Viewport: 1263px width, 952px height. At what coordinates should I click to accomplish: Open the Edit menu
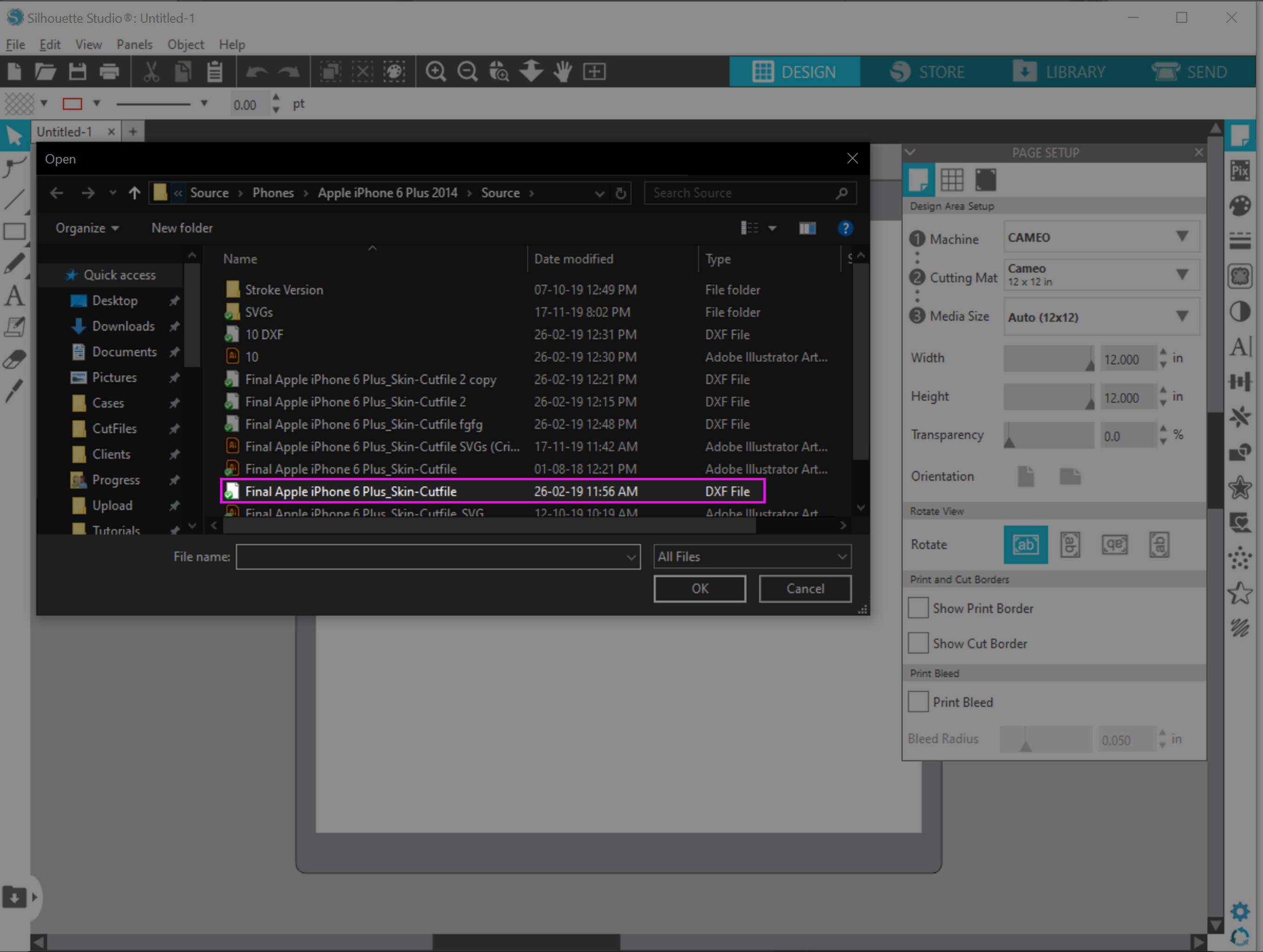50,45
